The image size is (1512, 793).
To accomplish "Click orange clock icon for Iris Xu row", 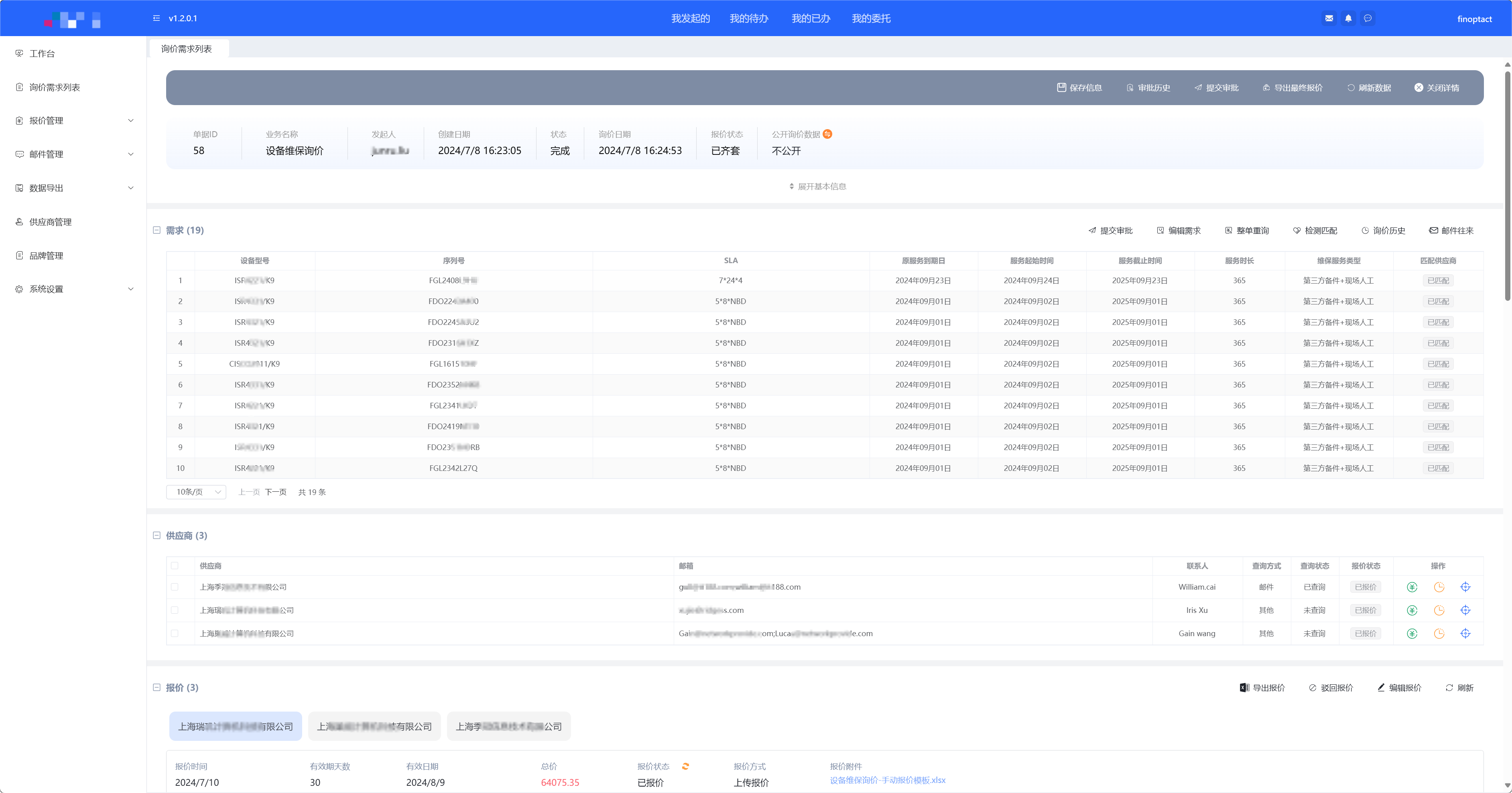I will [1439, 610].
